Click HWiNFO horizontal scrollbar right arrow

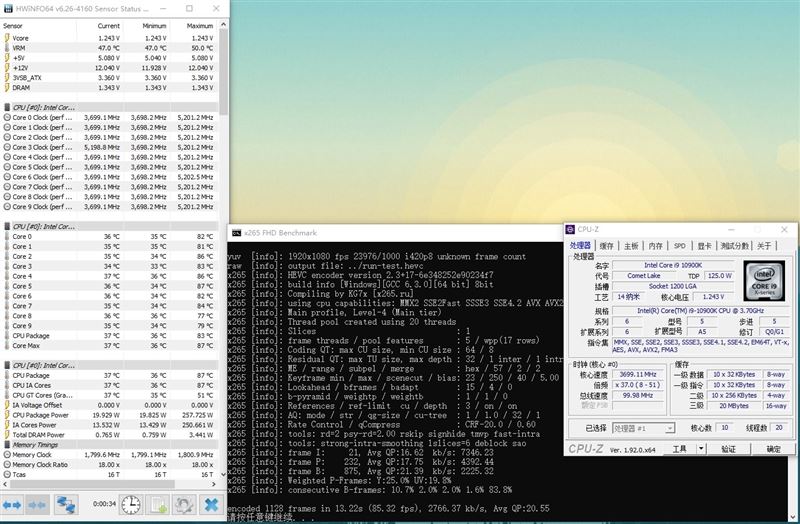(216, 484)
